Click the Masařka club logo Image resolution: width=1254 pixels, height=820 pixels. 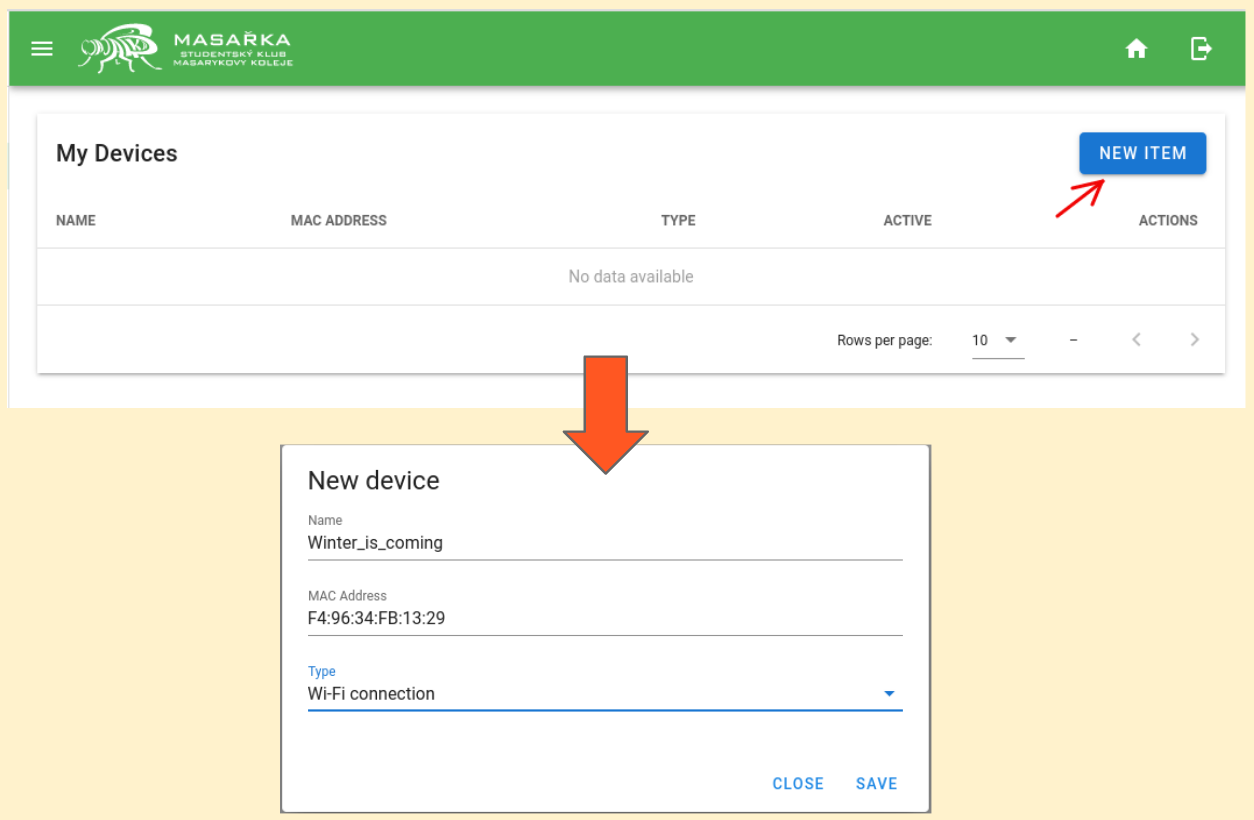point(186,48)
